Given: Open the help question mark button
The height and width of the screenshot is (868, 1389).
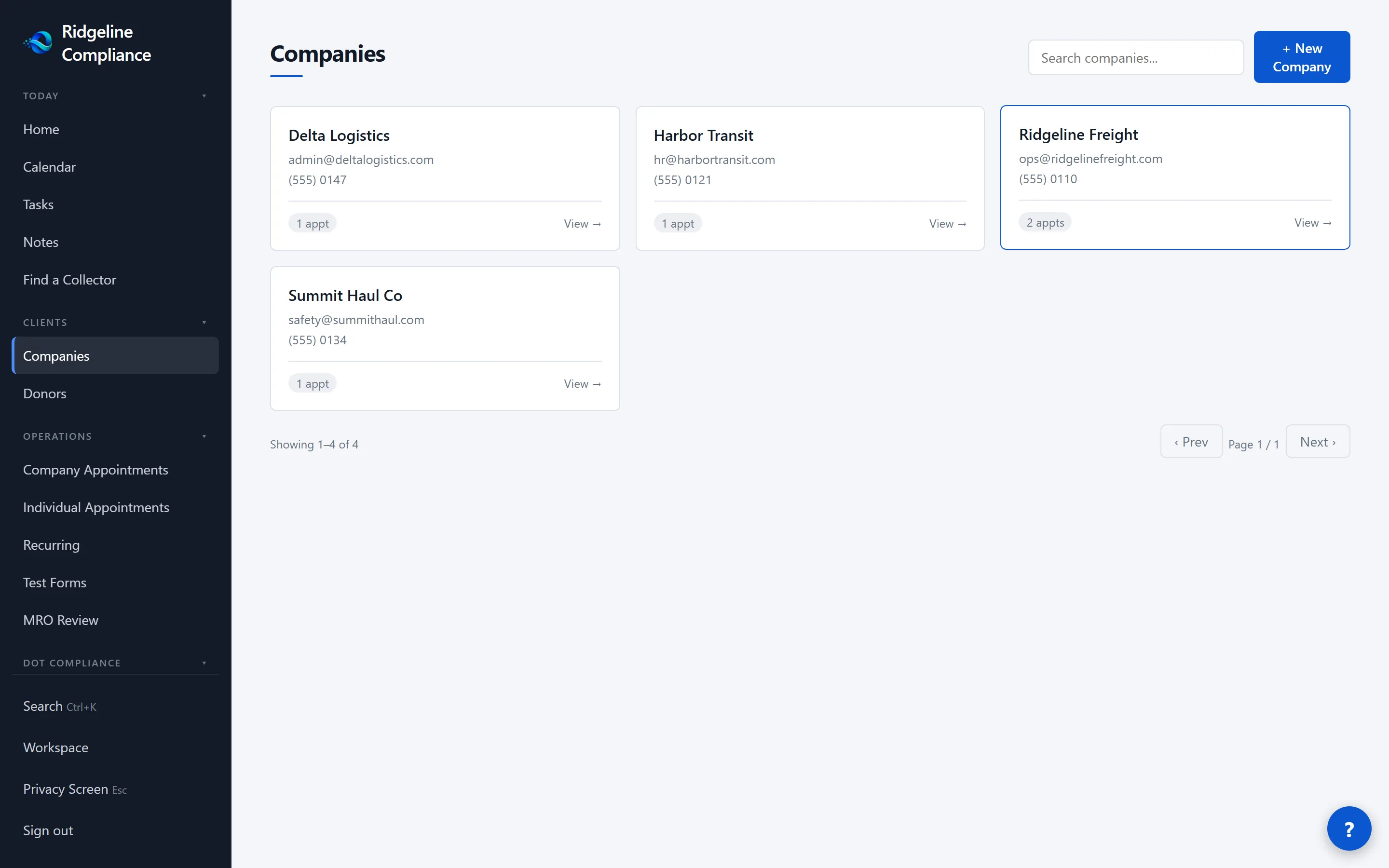Looking at the screenshot, I should (x=1349, y=828).
